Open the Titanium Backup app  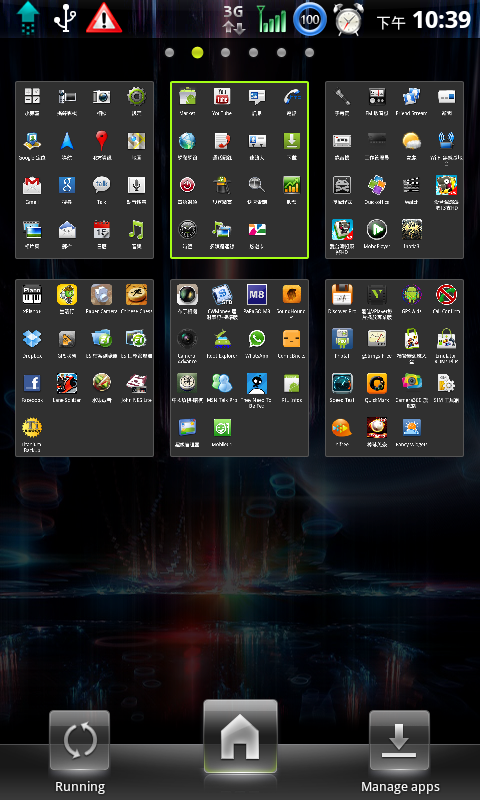pos(32,428)
